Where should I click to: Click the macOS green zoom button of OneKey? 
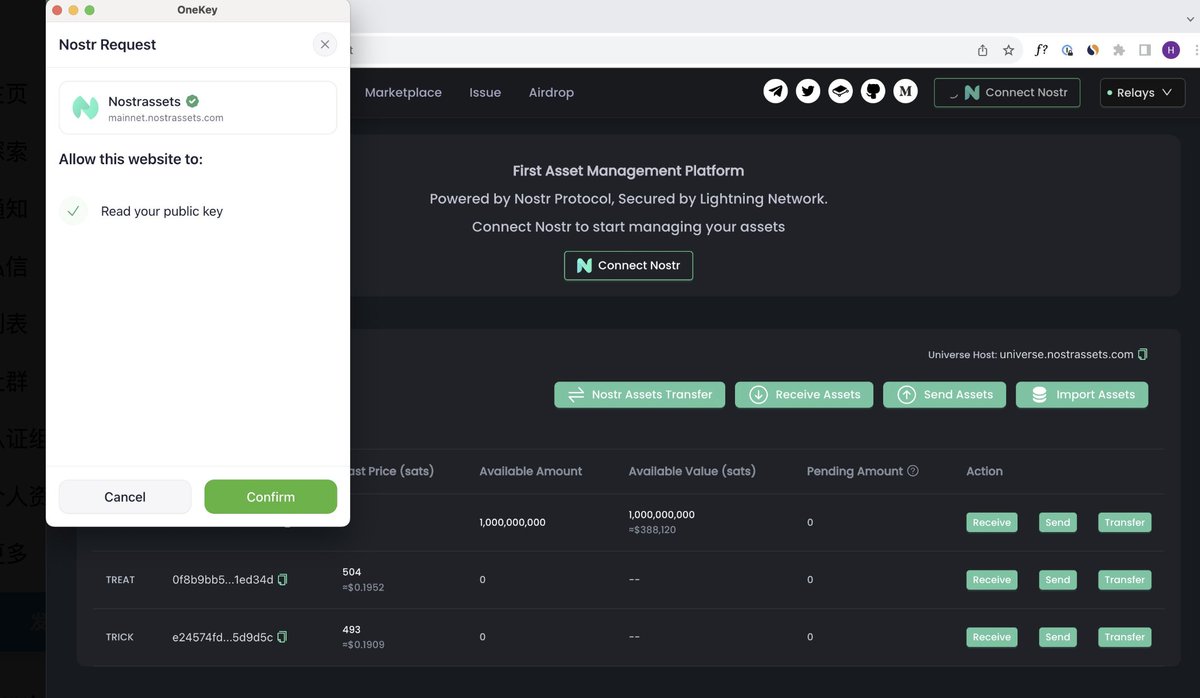(90, 10)
